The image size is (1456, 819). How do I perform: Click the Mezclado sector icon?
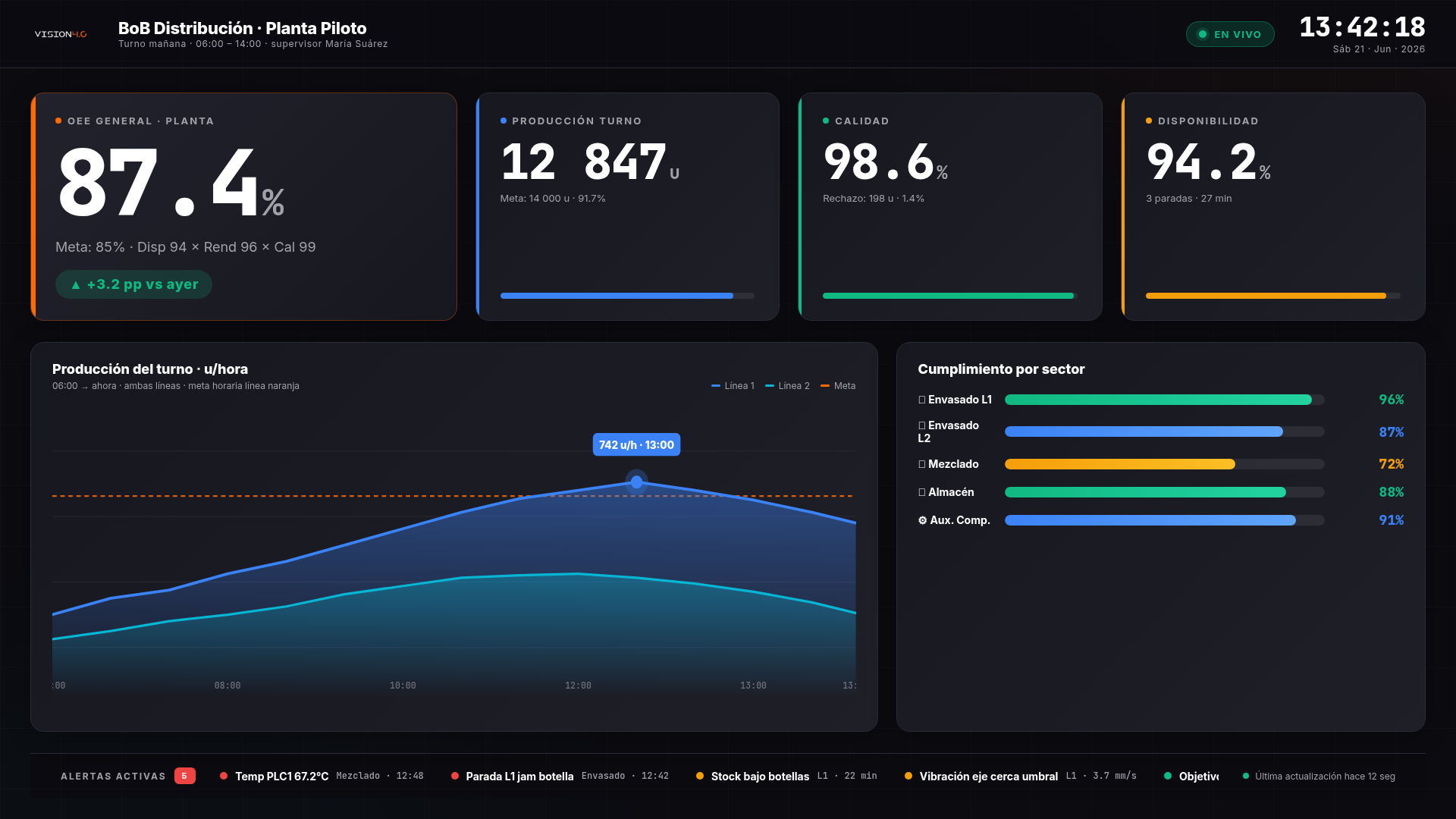[x=922, y=464]
